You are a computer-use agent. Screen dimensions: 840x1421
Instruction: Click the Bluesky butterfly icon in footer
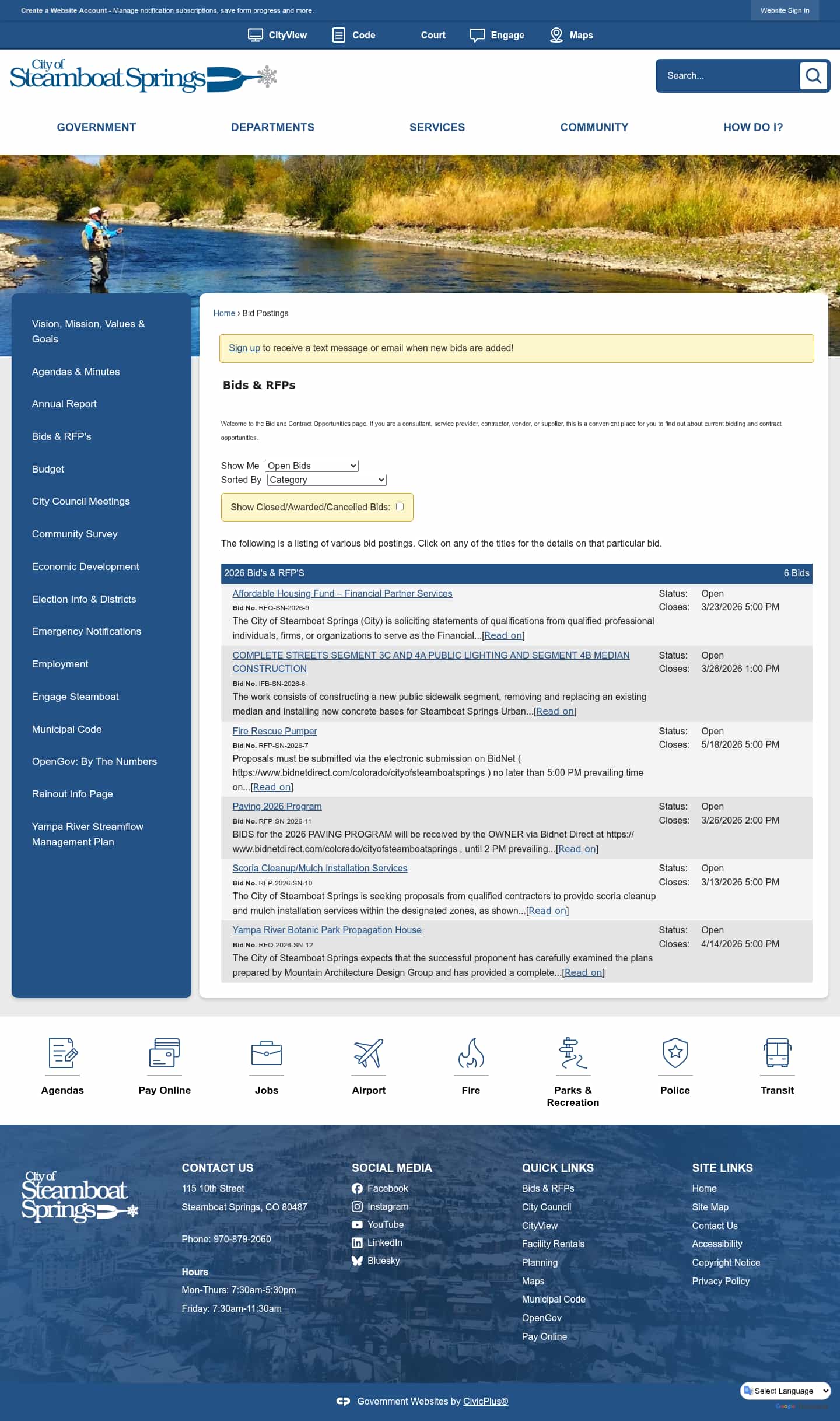tap(357, 1261)
